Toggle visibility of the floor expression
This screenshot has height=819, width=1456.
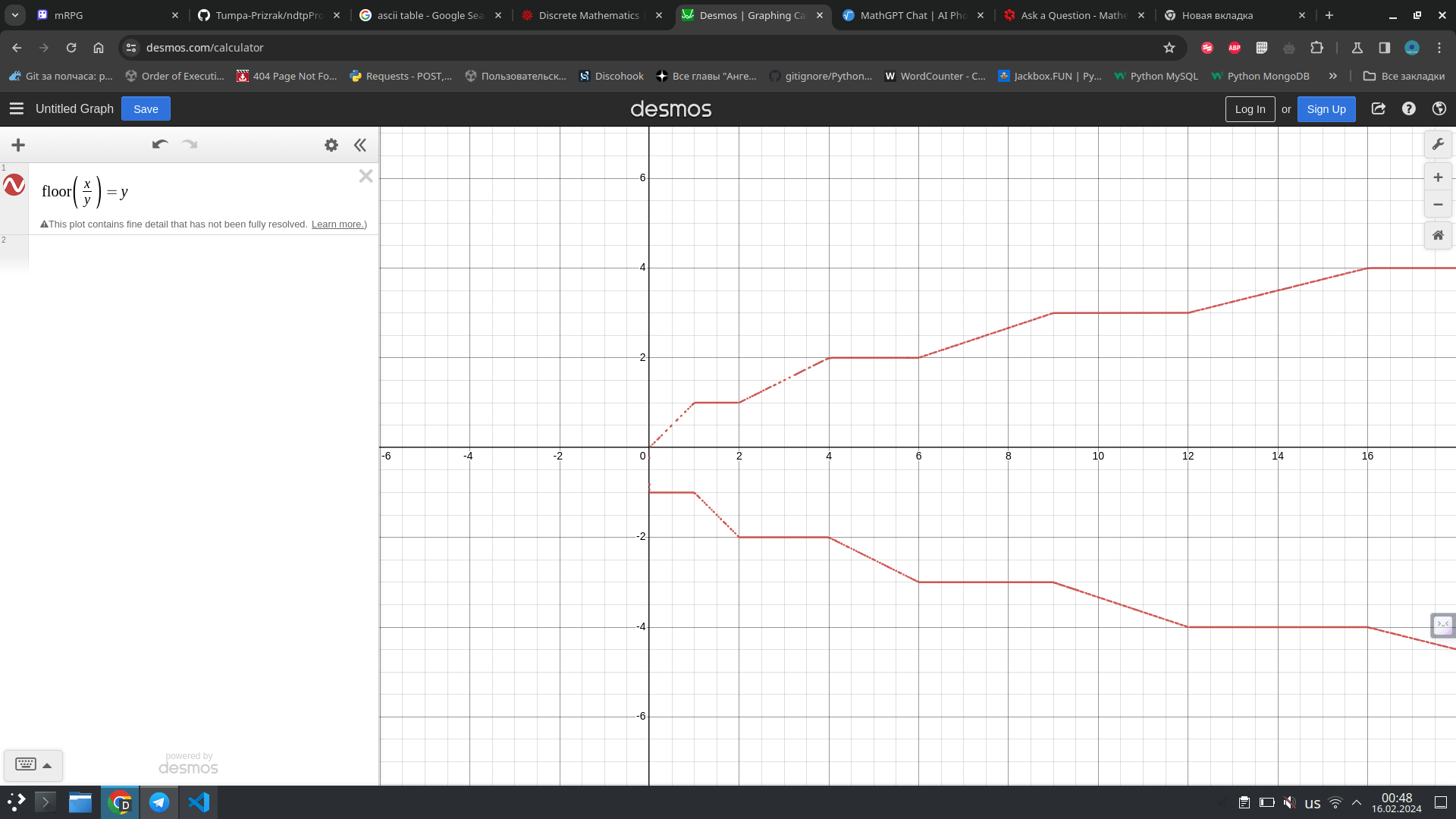click(14, 185)
